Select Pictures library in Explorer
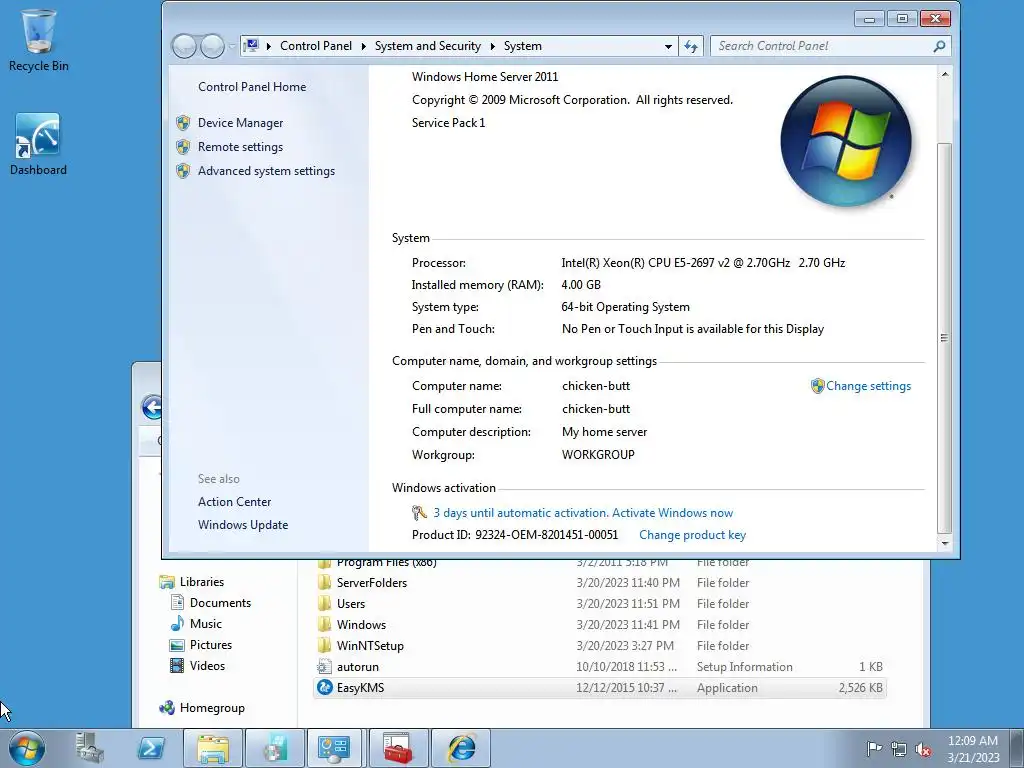Viewport: 1024px width, 768px height. (211, 645)
